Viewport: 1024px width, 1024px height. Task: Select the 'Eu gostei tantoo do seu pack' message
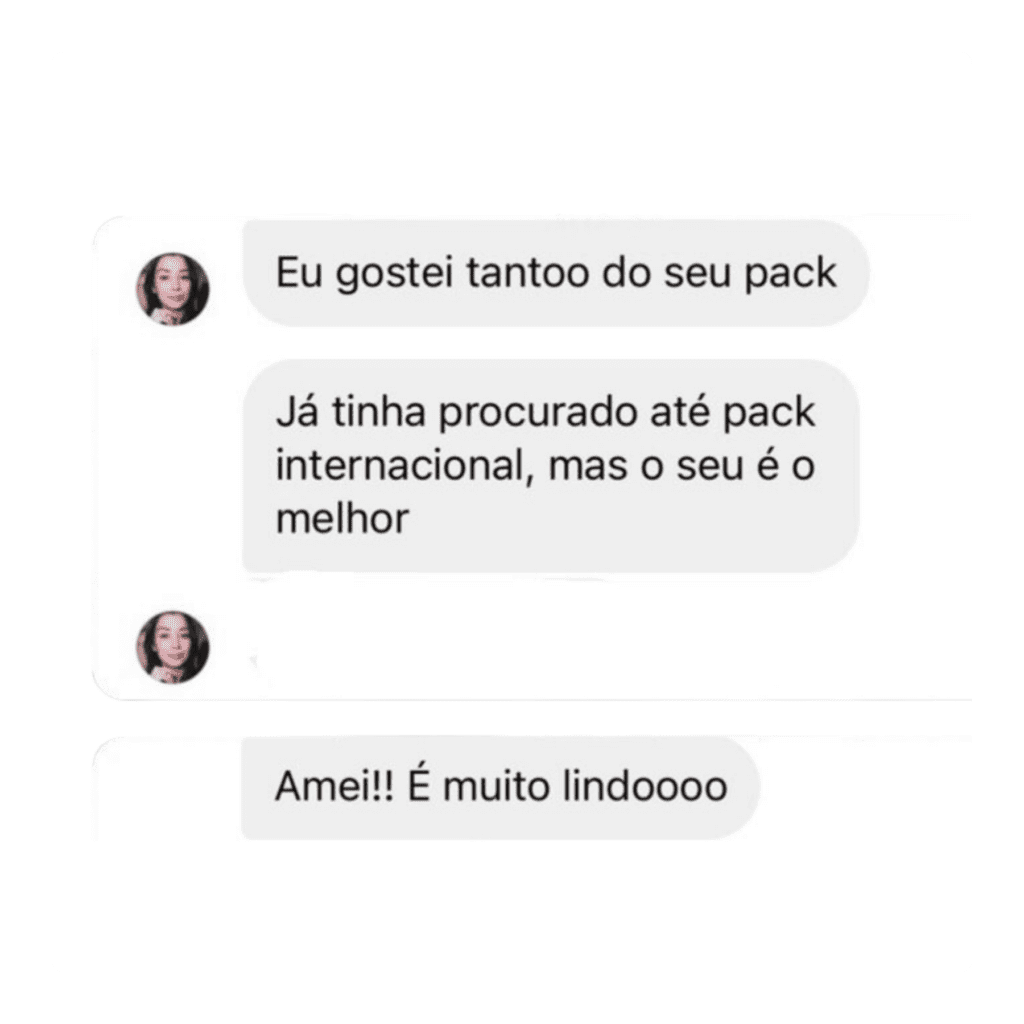(x=556, y=273)
